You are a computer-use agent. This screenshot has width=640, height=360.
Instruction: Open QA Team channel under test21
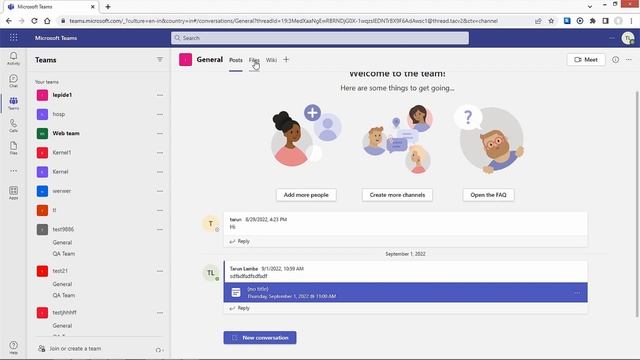[64, 295]
